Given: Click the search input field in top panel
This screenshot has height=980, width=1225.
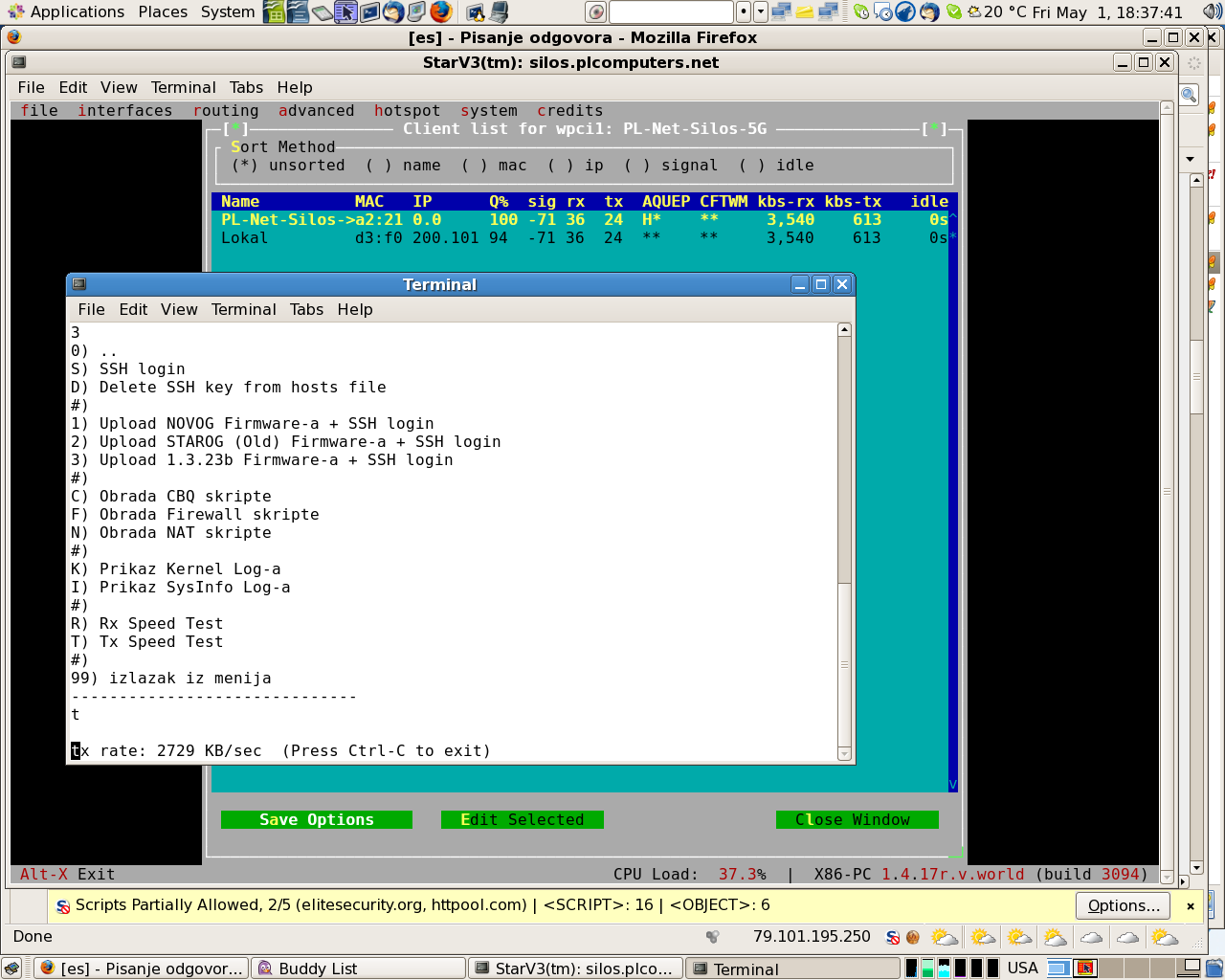Looking at the screenshot, I should coord(672,11).
